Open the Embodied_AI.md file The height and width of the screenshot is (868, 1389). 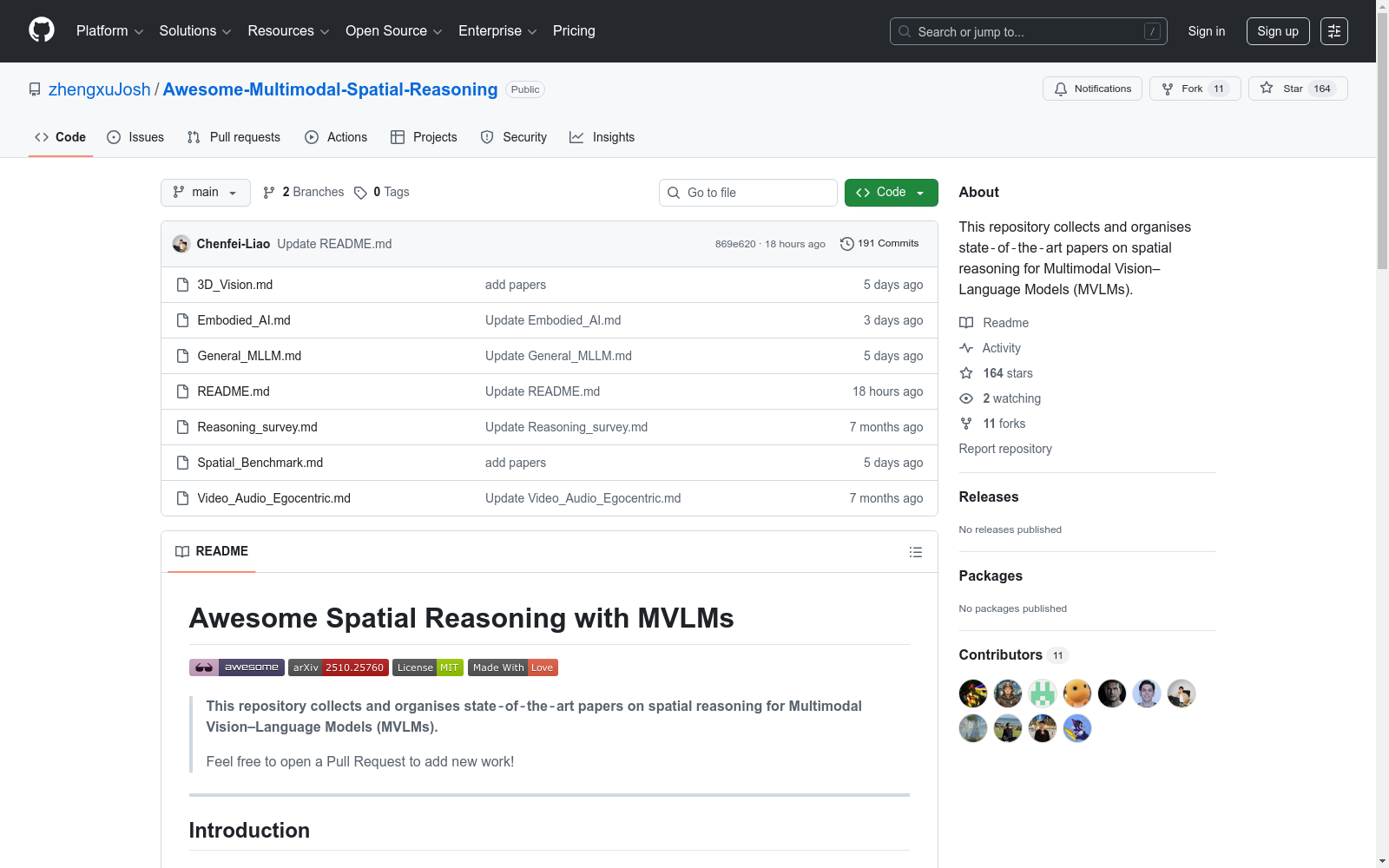tap(244, 320)
